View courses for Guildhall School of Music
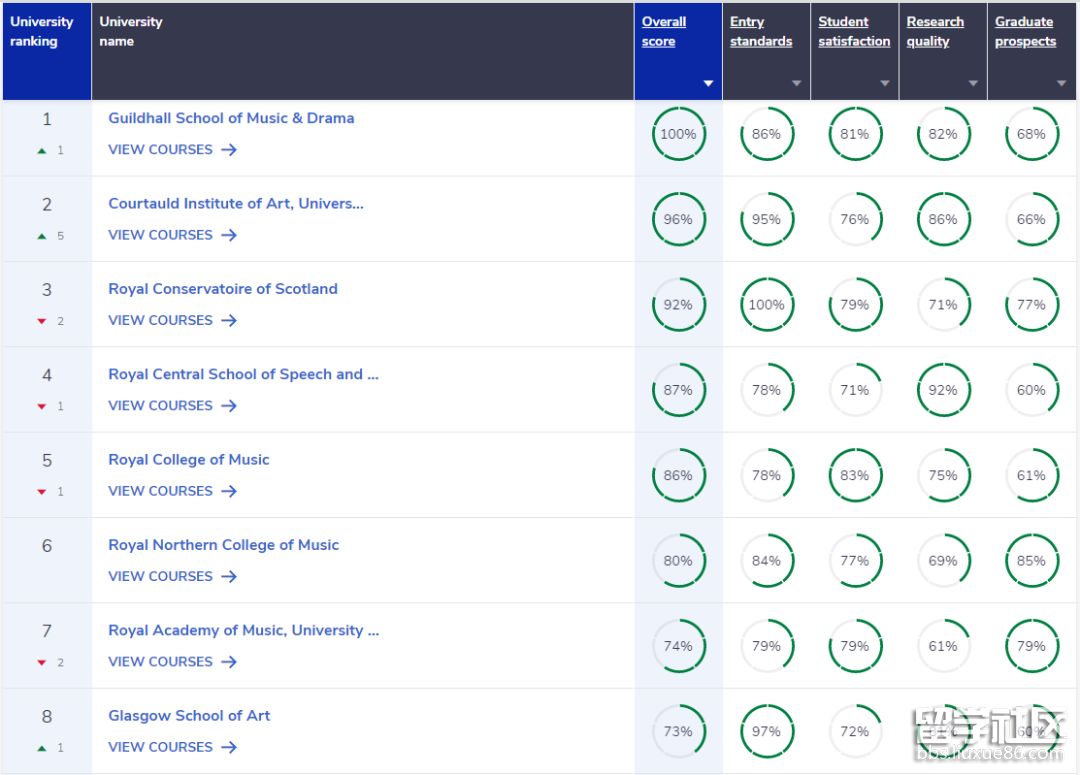Image resolution: width=1080 pixels, height=775 pixels. tap(172, 149)
